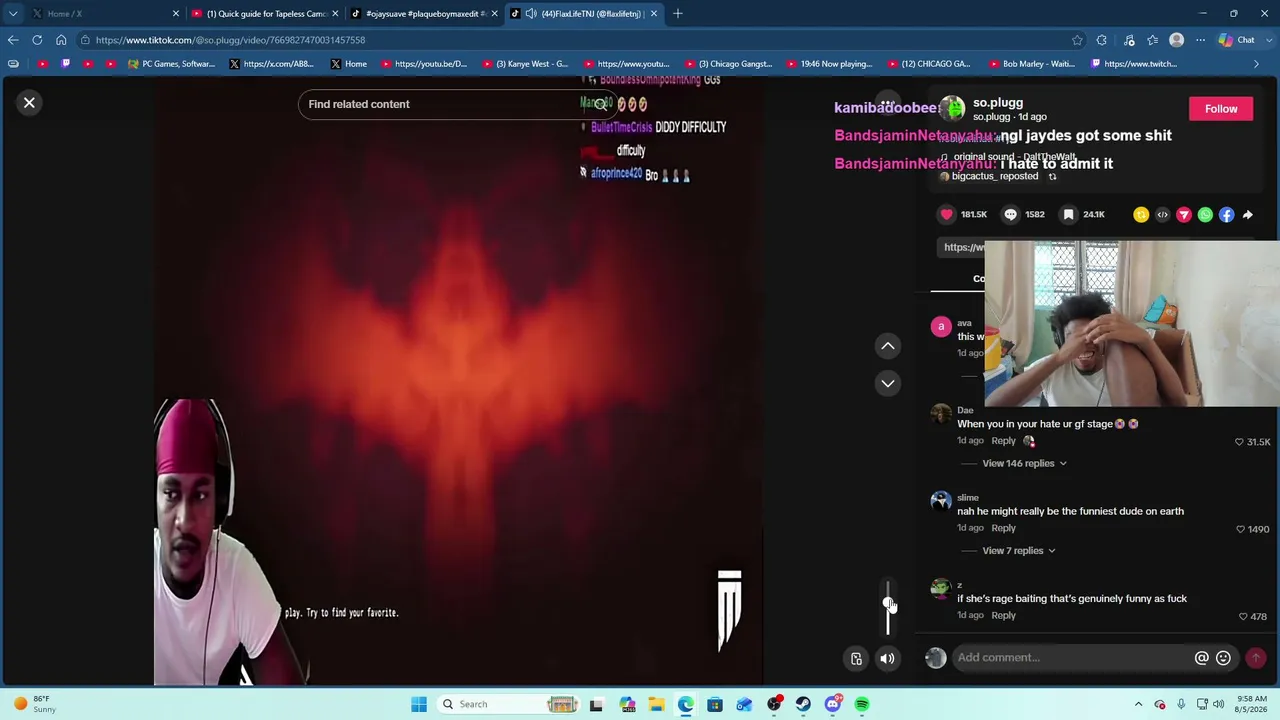Like slime's comment with 1490 likes
The width and height of the screenshot is (1280, 720).
[1240, 529]
